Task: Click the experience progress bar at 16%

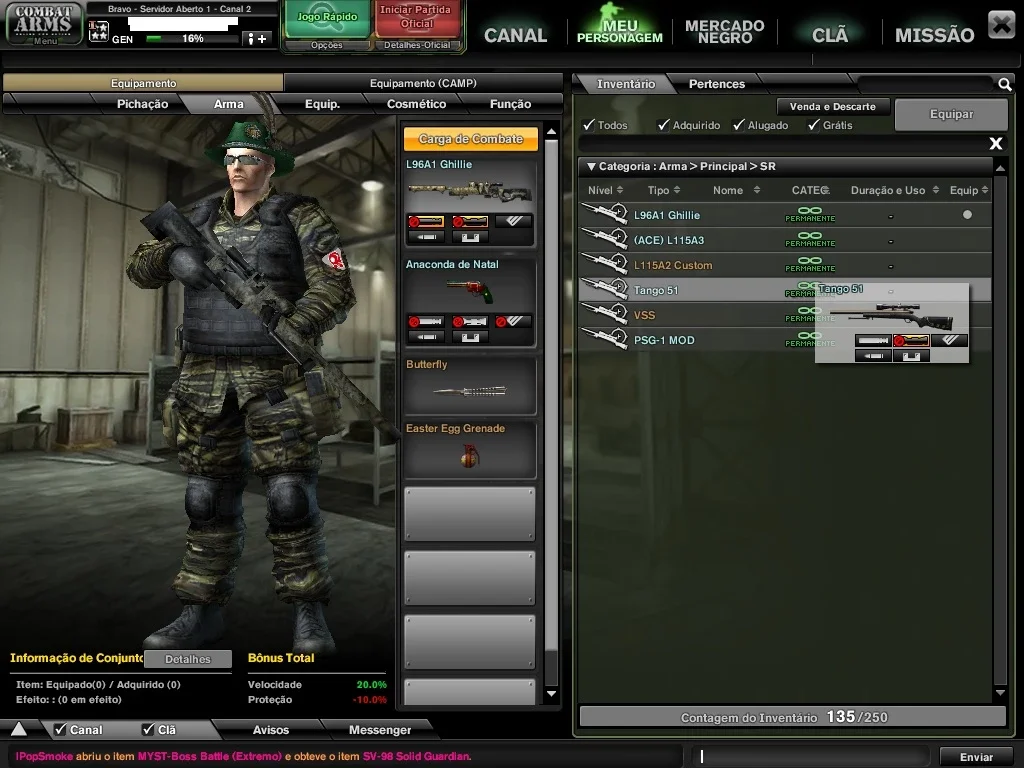Action: 192,39
